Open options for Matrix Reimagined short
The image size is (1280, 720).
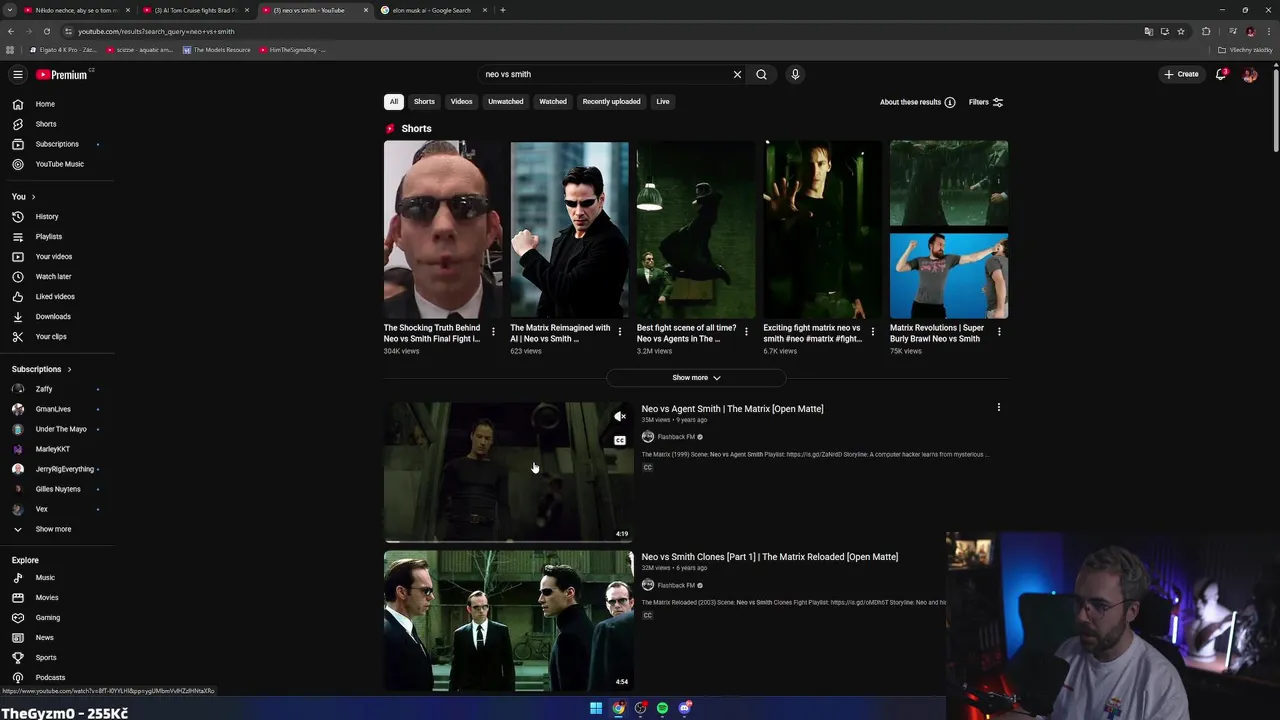(619, 332)
